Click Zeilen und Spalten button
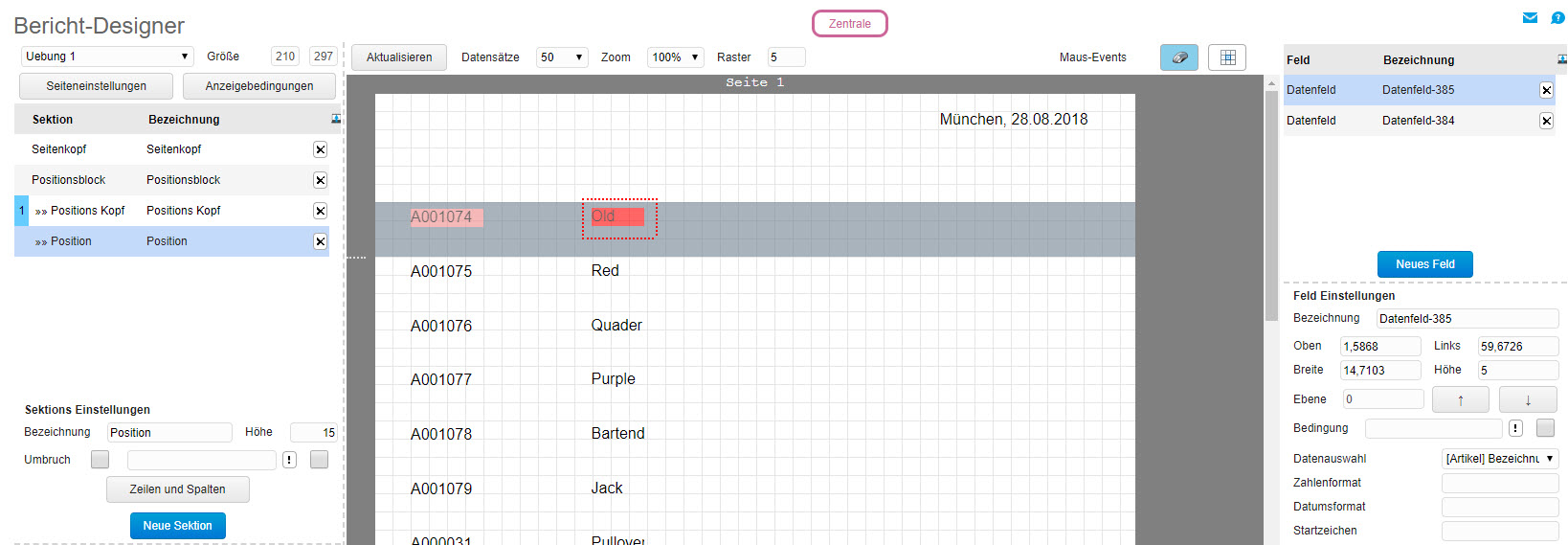Screen dimensions: 1568x545 (x=178, y=489)
